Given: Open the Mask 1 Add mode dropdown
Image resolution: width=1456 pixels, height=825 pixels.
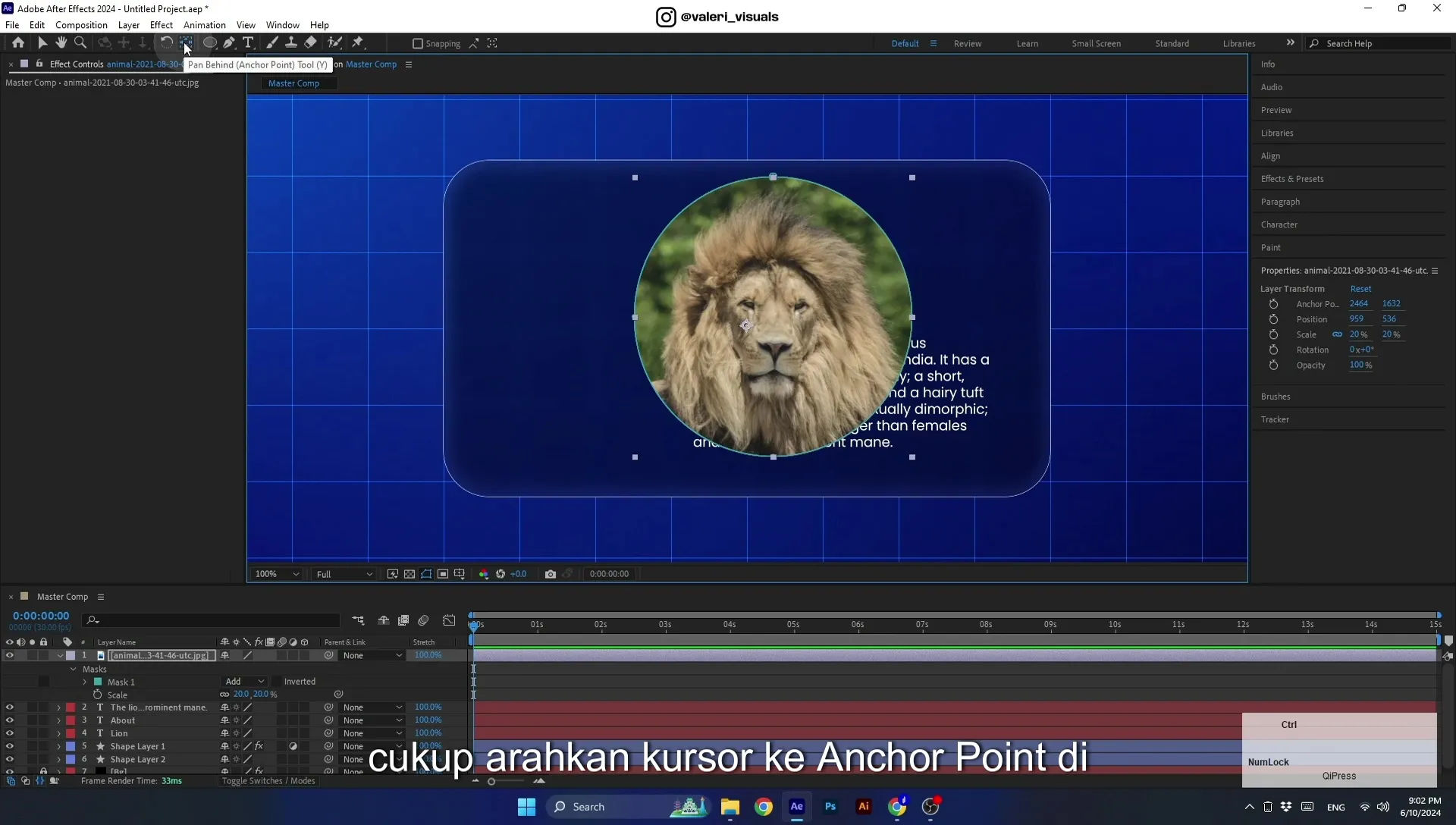Looking at the screenshot, I should click(x=244, y=682).
